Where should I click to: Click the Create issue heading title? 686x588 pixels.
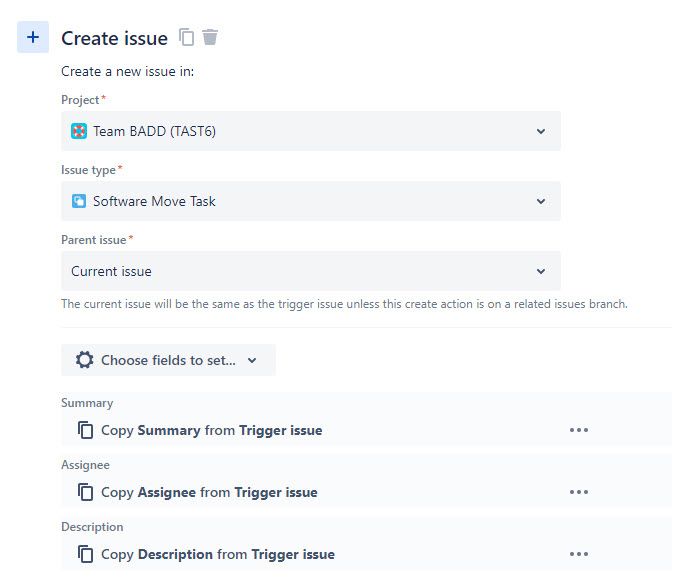coord(115,38)
